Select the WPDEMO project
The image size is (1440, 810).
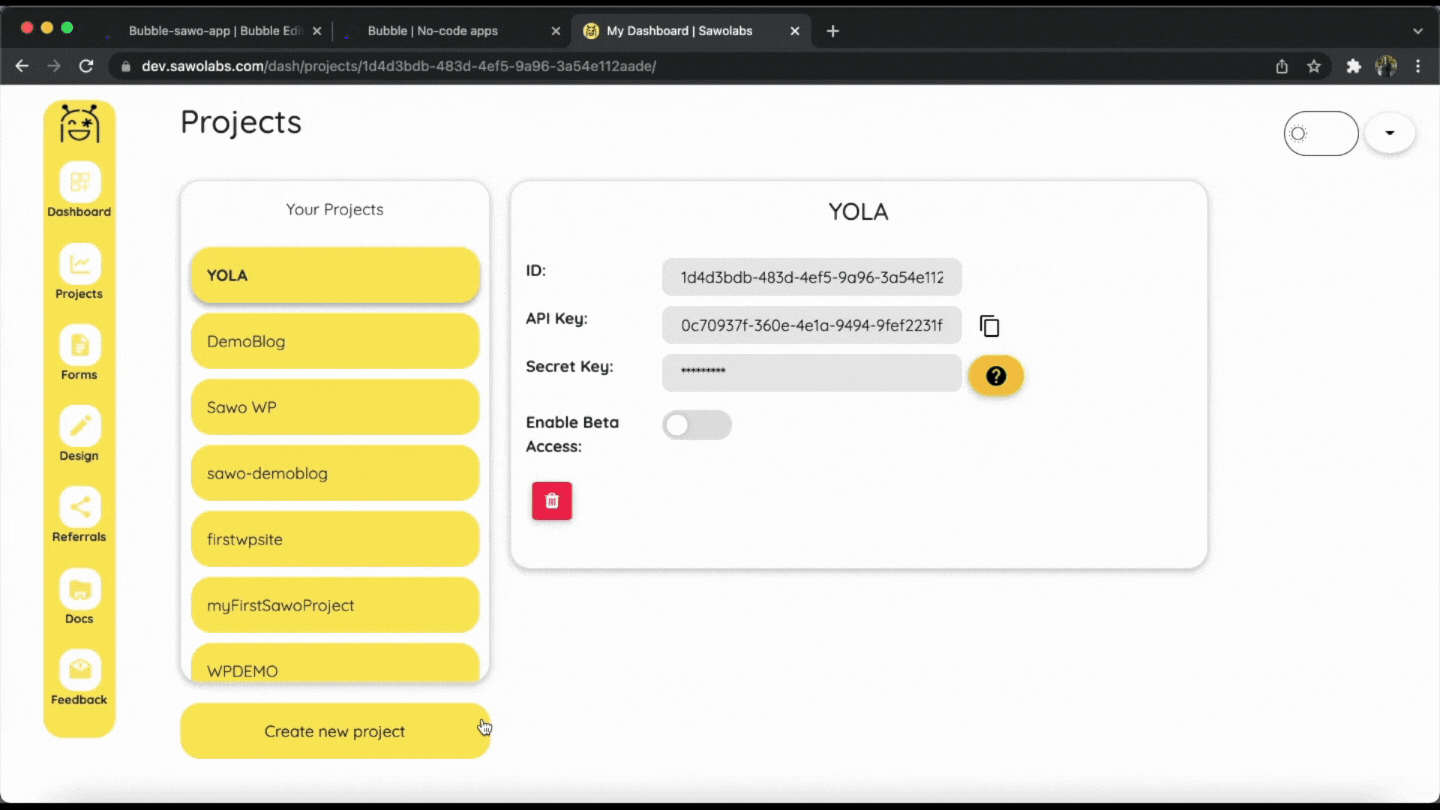(x=335, y=663)
